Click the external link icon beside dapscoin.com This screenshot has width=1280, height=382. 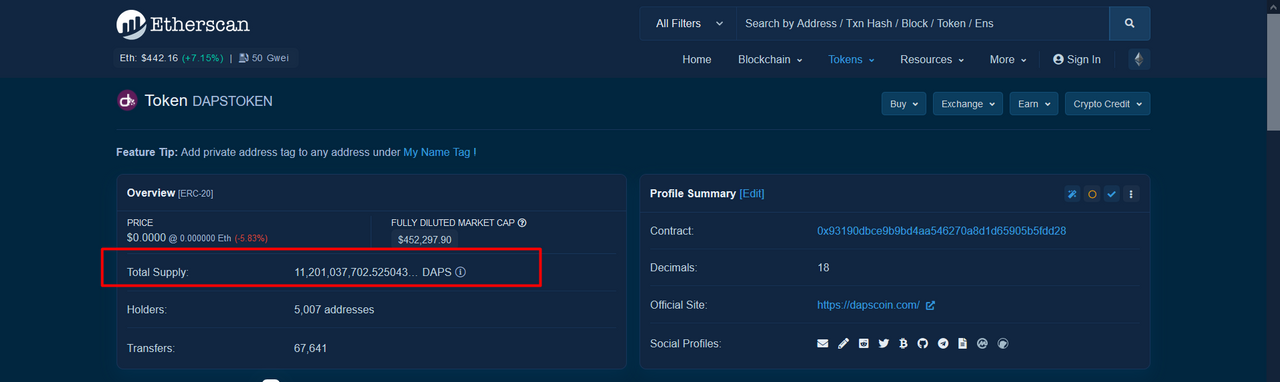pyautogui.click(x=930, y=305)
